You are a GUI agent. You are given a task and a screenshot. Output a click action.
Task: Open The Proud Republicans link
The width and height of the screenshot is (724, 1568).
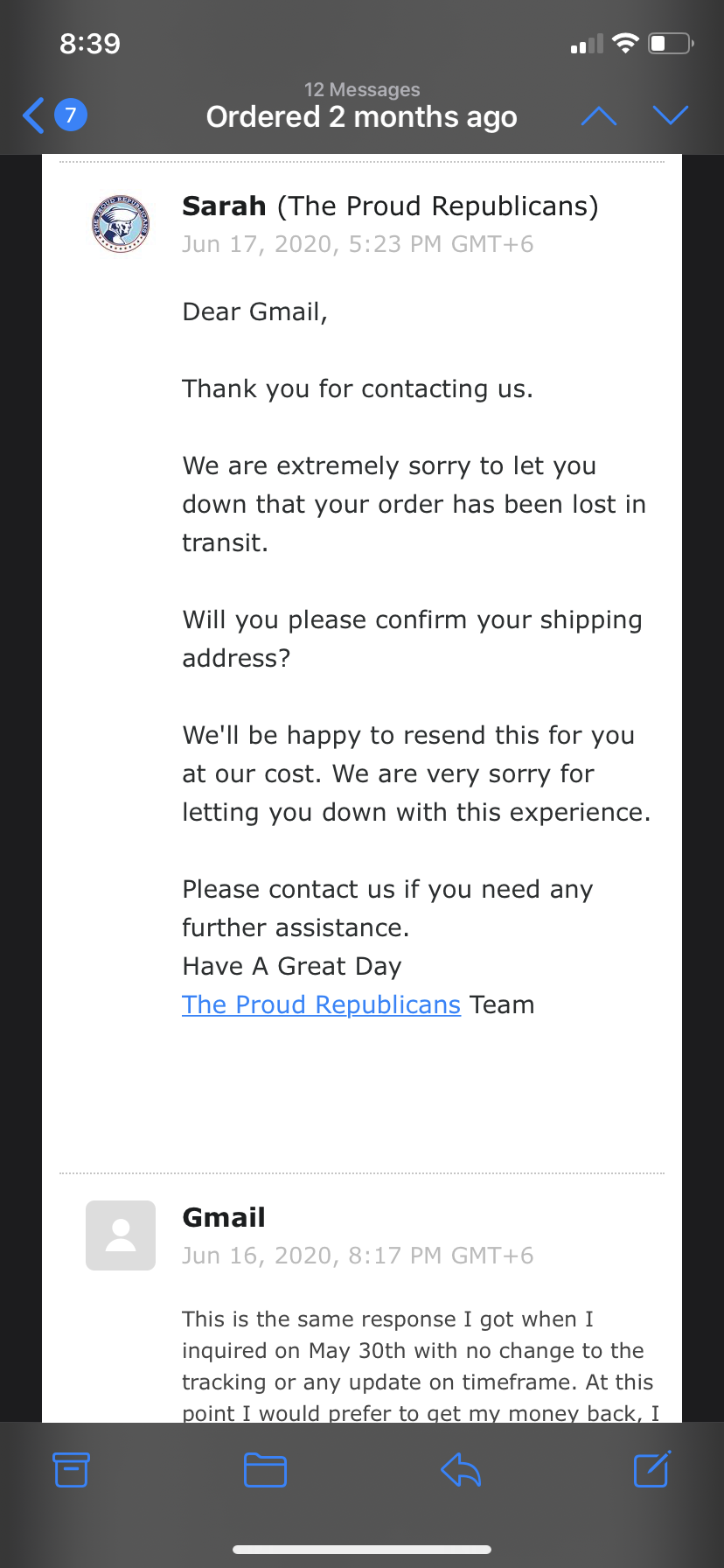pyautogui.click(x=321, y=1004)
